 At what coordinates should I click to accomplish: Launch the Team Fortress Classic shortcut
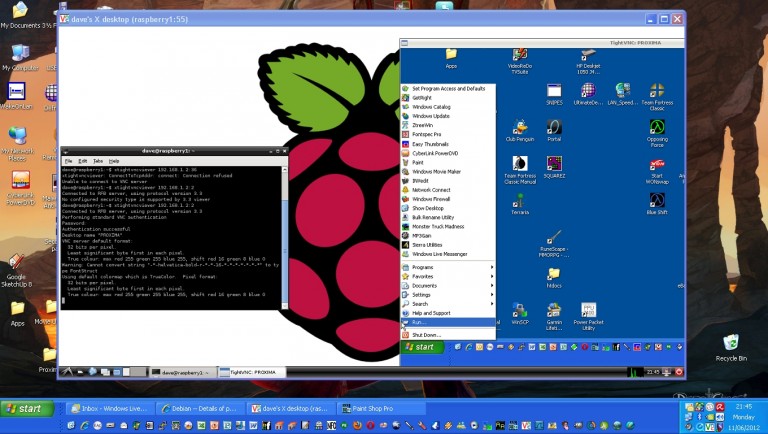click(x=657, y=96)
